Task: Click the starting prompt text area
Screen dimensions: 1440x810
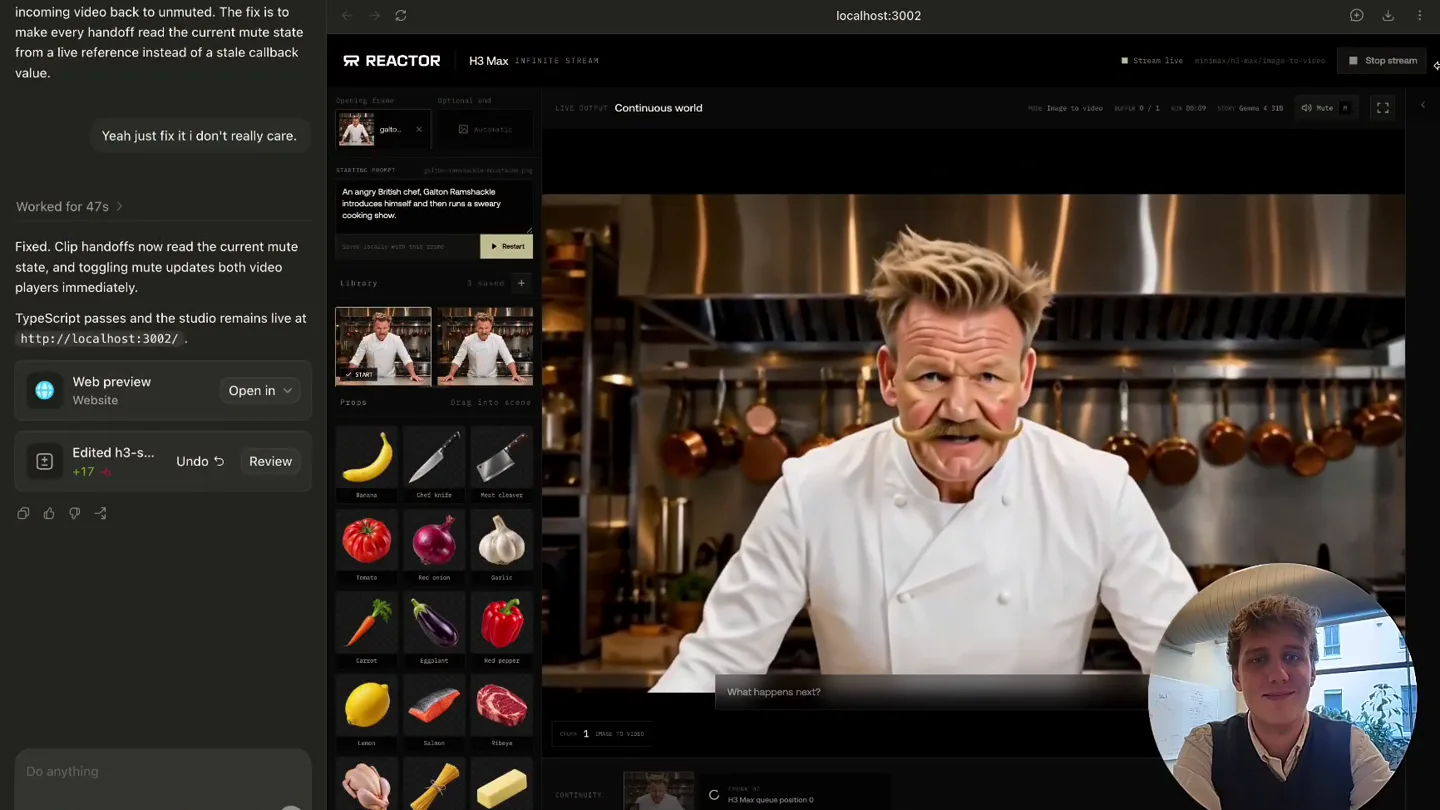Action: (x=434, y=205)
